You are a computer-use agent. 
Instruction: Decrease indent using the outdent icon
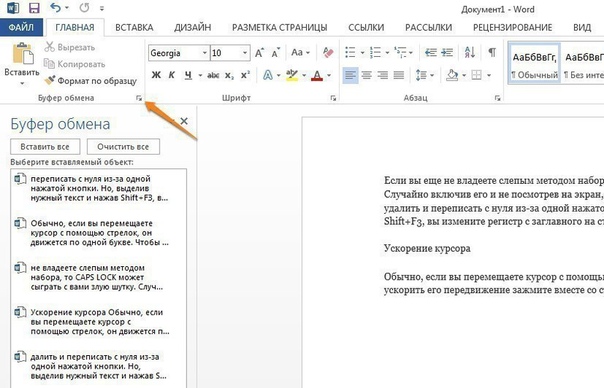point(430,52)
